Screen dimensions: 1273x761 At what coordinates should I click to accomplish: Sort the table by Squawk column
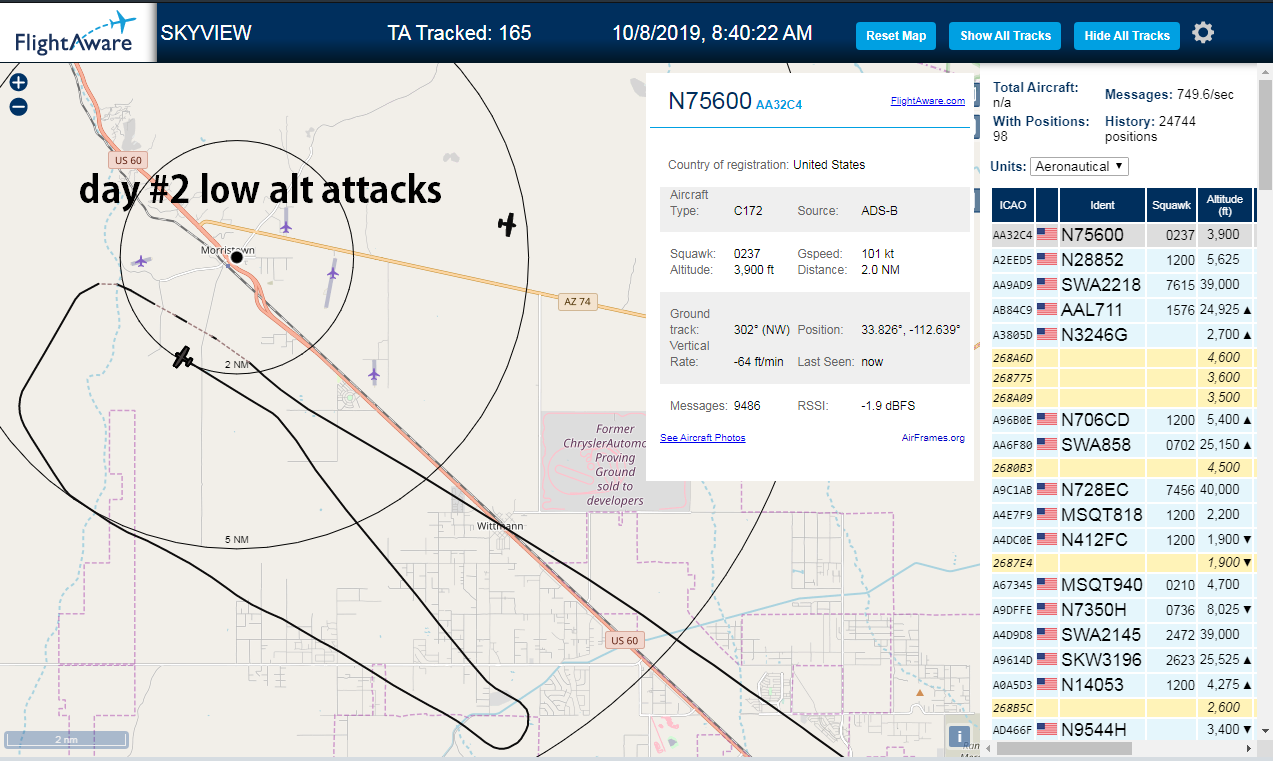(1171, 205)
